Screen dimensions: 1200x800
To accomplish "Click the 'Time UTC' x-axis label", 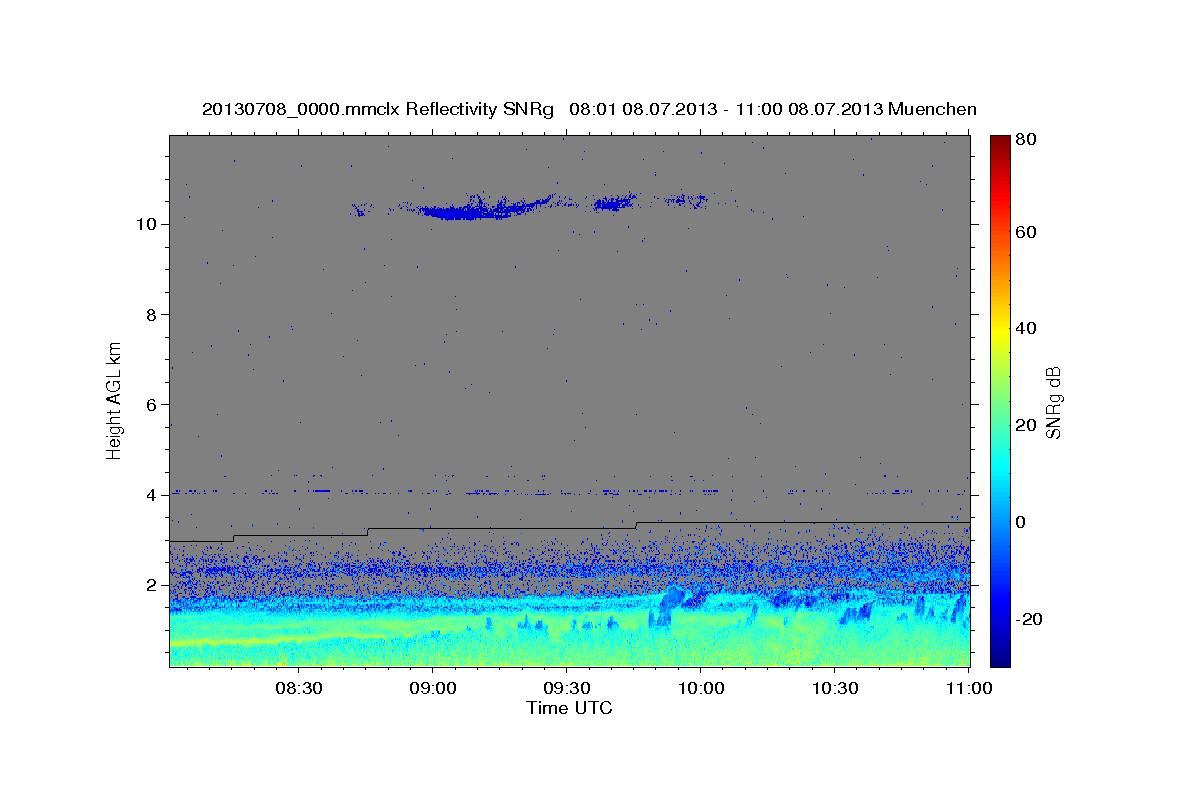I will click(x=569, y=708).
